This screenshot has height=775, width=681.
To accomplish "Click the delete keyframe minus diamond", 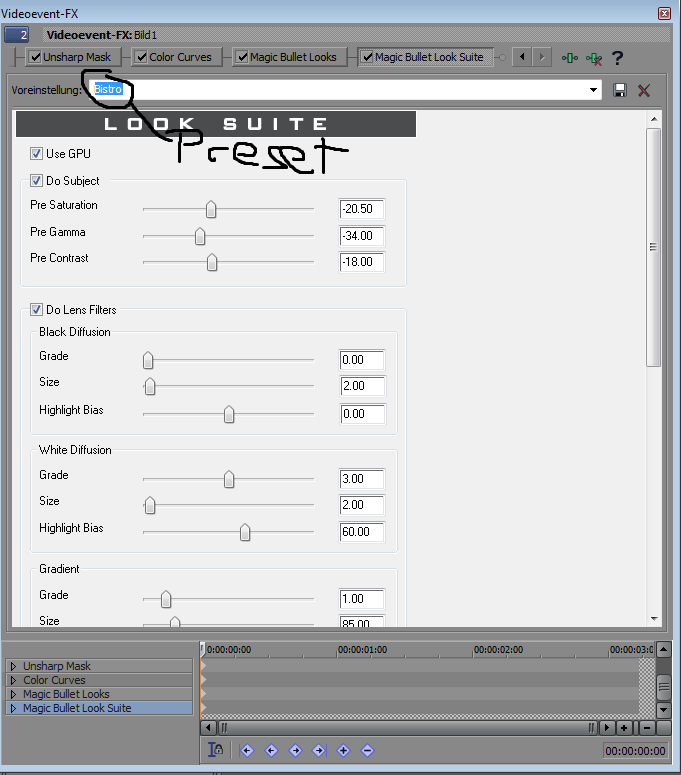I will click(367, 750).
